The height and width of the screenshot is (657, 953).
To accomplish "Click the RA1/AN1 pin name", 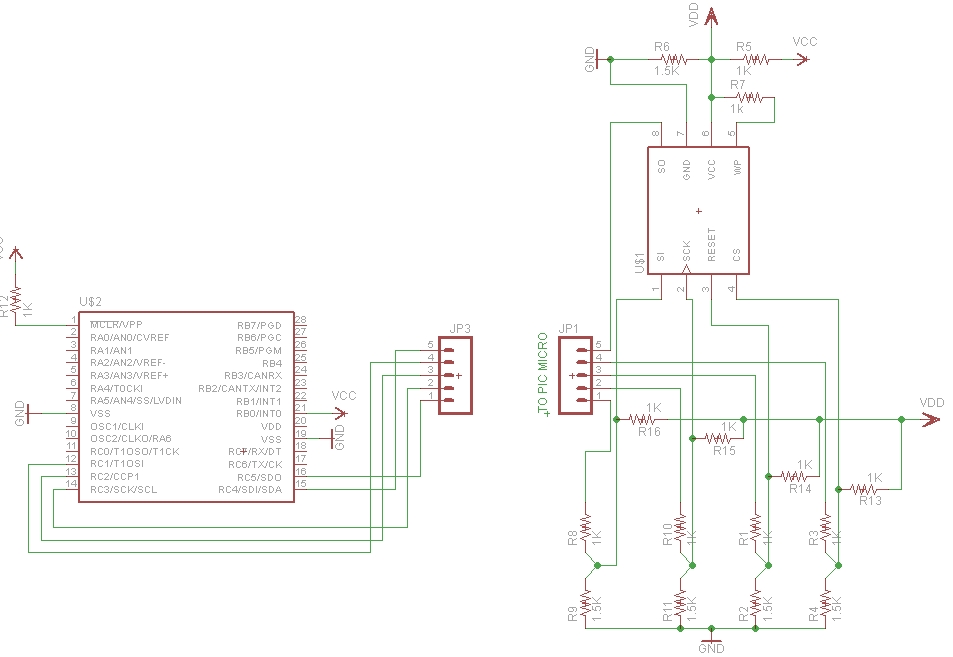I will pos(111,350).
